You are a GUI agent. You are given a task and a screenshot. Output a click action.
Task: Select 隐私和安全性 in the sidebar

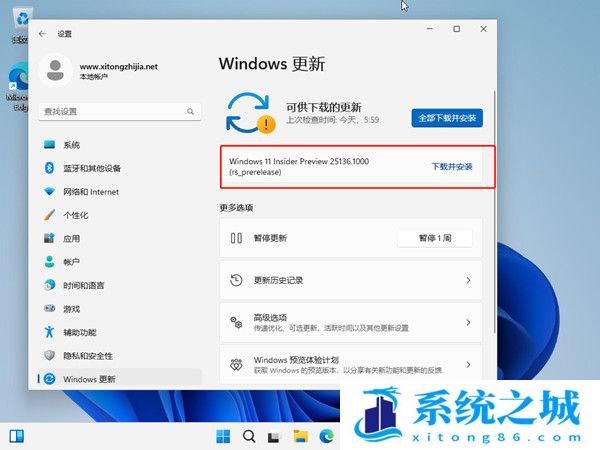coord(88,356)
